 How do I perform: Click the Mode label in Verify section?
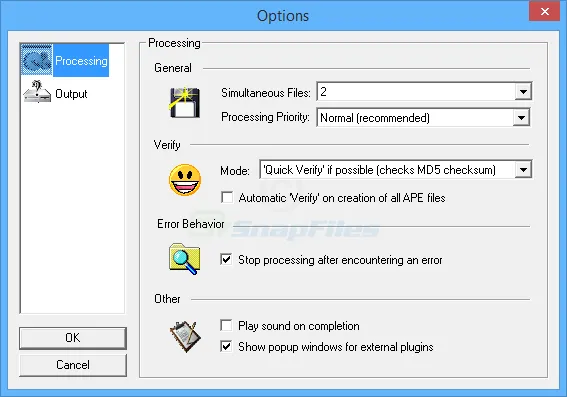(x=235, y=170)
